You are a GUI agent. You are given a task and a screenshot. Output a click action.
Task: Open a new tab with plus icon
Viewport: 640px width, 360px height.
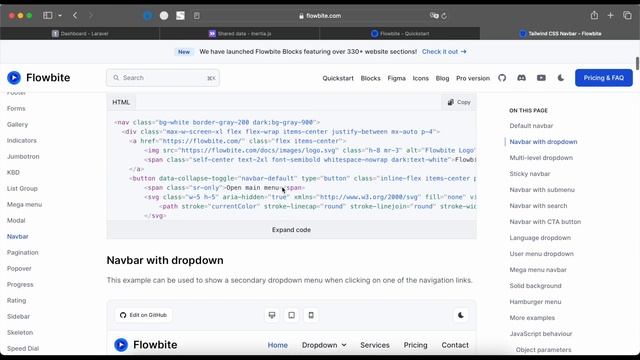pyautogui.click(x=611, y=16)
